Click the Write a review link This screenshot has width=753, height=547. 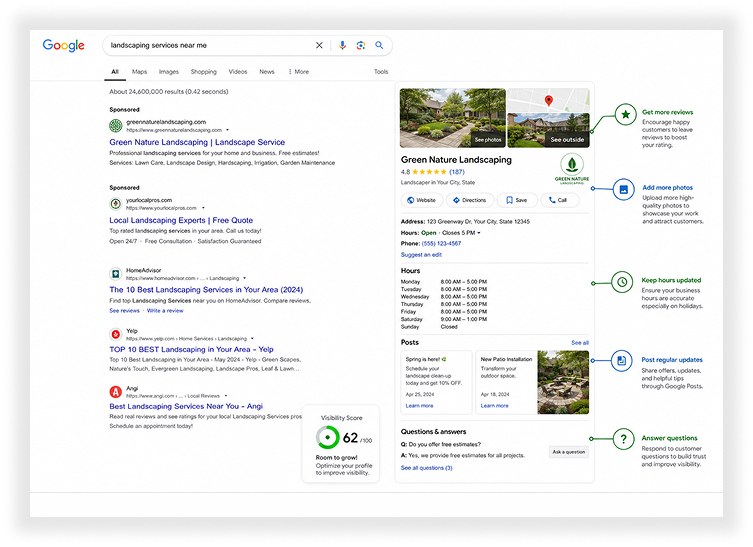tap(165, 311)
